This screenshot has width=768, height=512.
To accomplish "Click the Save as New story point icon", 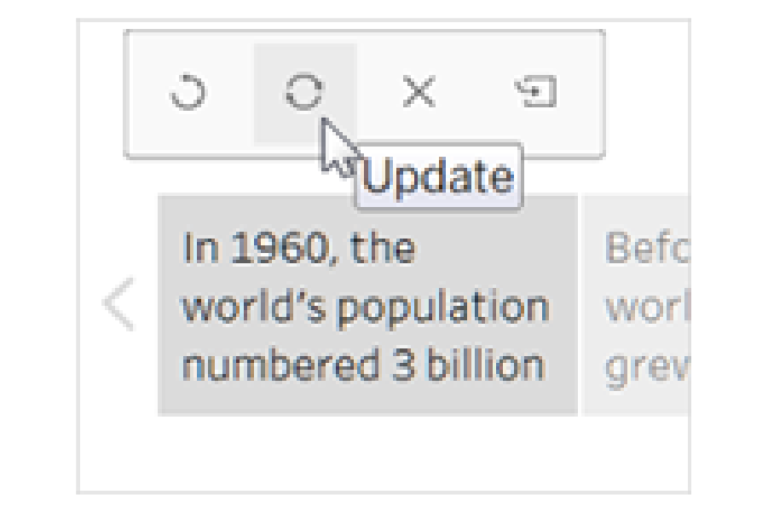I will [x=536, y=93].
